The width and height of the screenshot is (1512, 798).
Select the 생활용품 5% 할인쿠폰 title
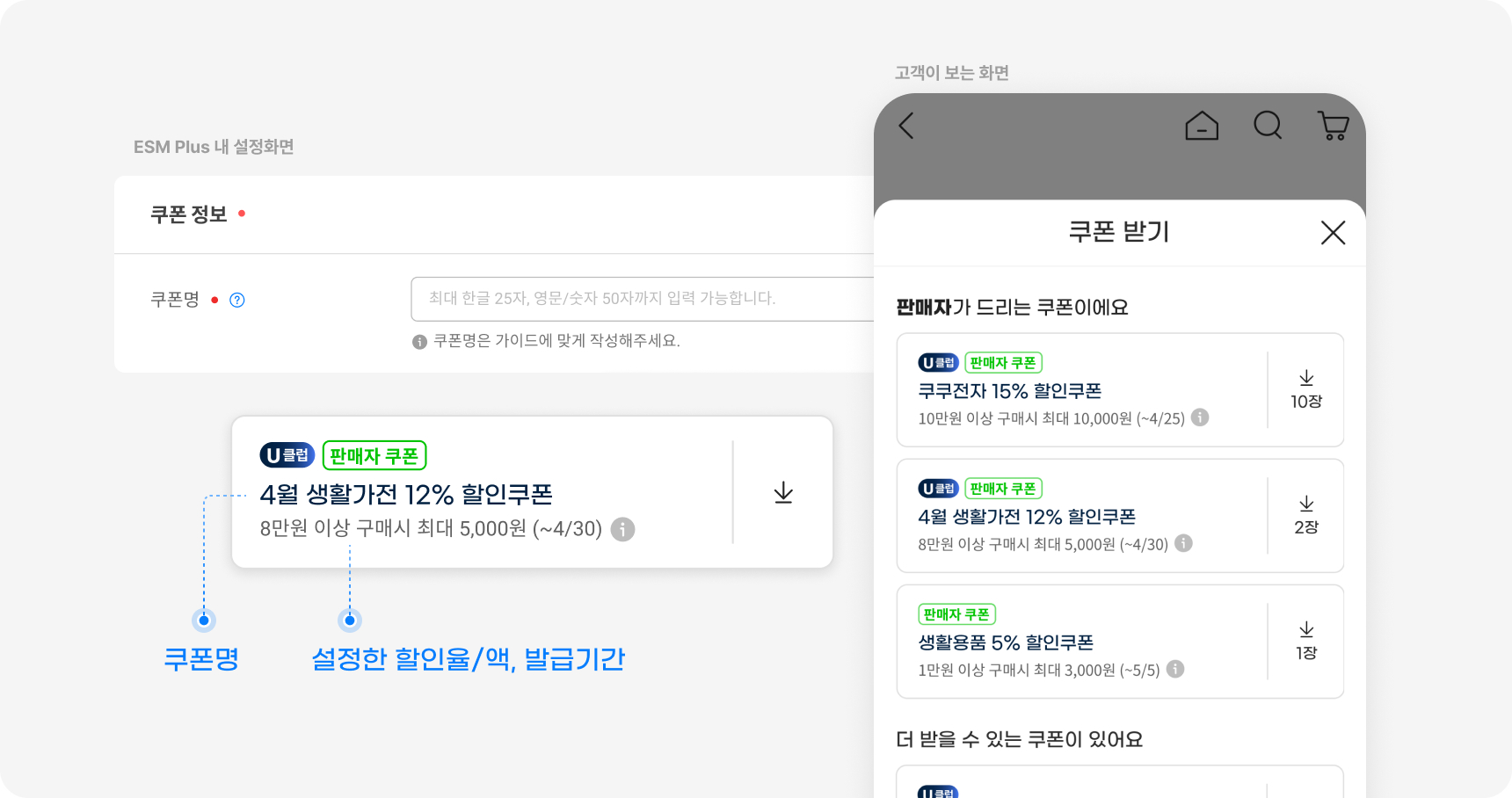coord(1006,642)
